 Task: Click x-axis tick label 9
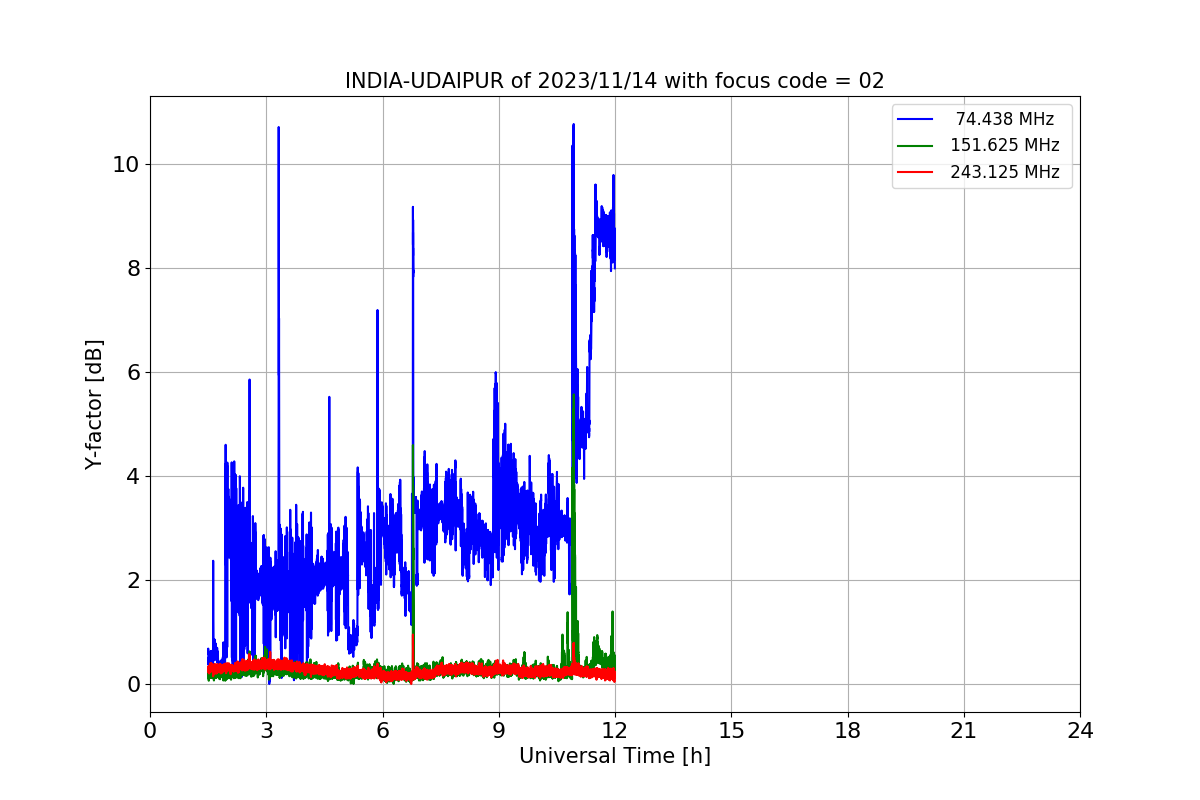(x=499, y=731)
